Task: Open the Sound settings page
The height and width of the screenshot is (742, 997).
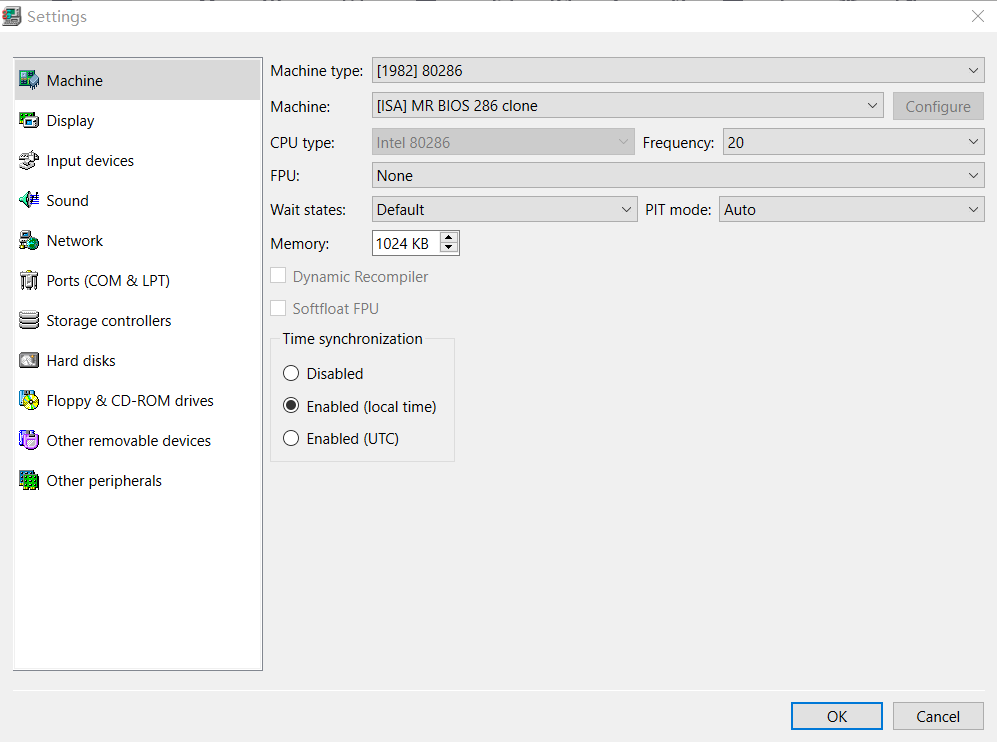Action: pyautogui.click(x=137, y=200)
